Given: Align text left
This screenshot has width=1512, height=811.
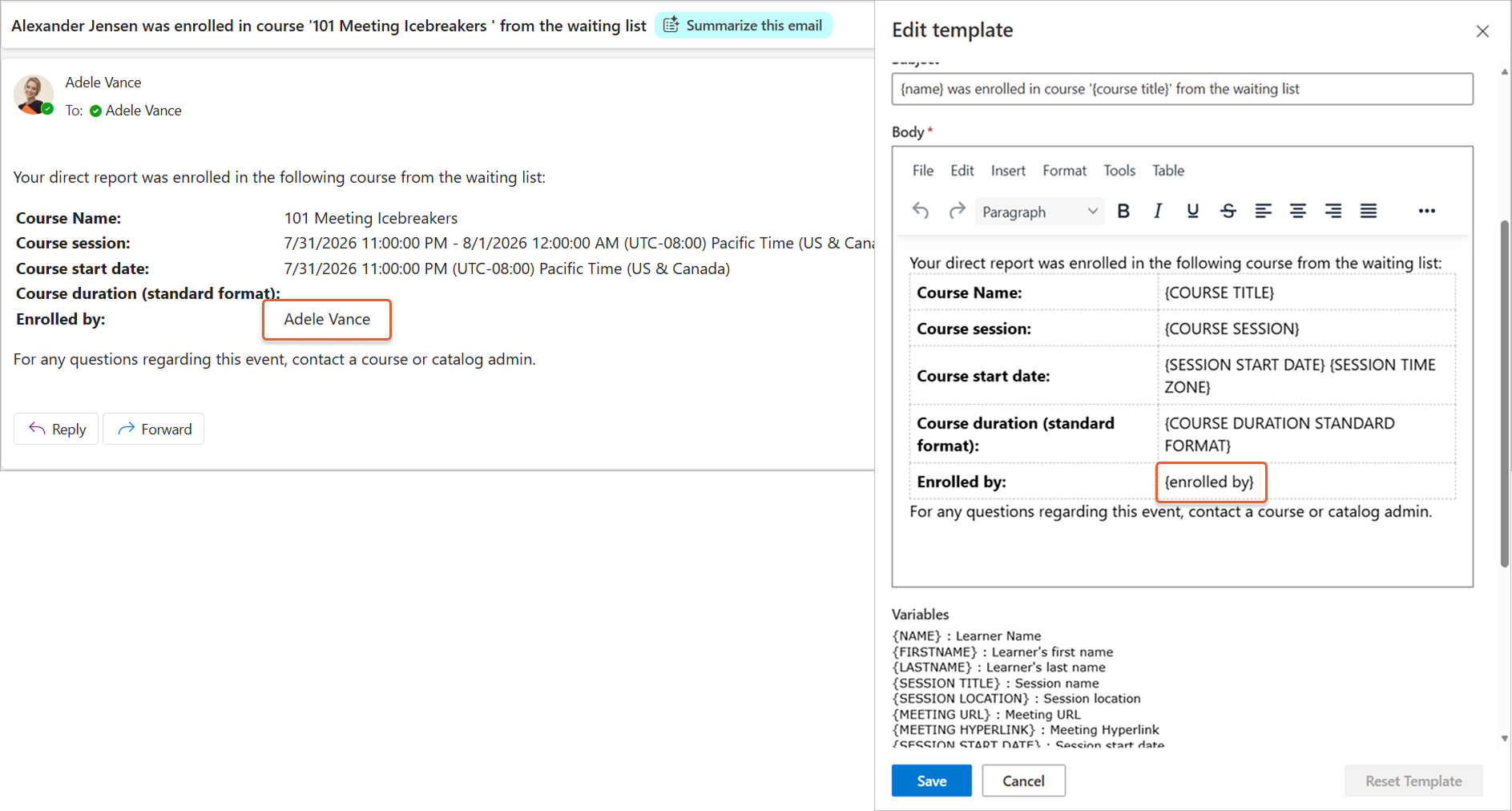Looking at the screenshot, I should (x=1264, y=212).
